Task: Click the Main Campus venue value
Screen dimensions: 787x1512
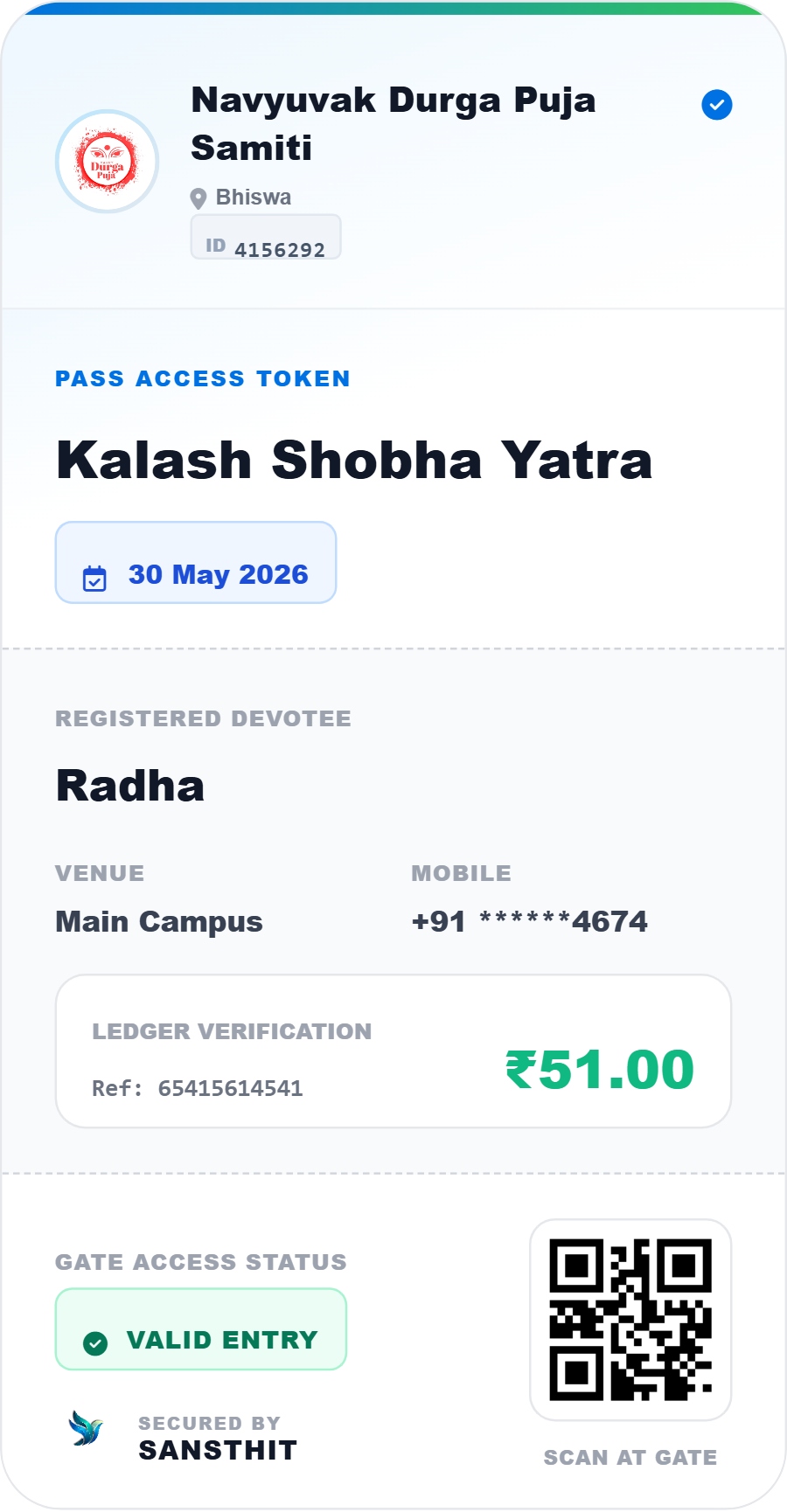Action: [x=159, y=922]
